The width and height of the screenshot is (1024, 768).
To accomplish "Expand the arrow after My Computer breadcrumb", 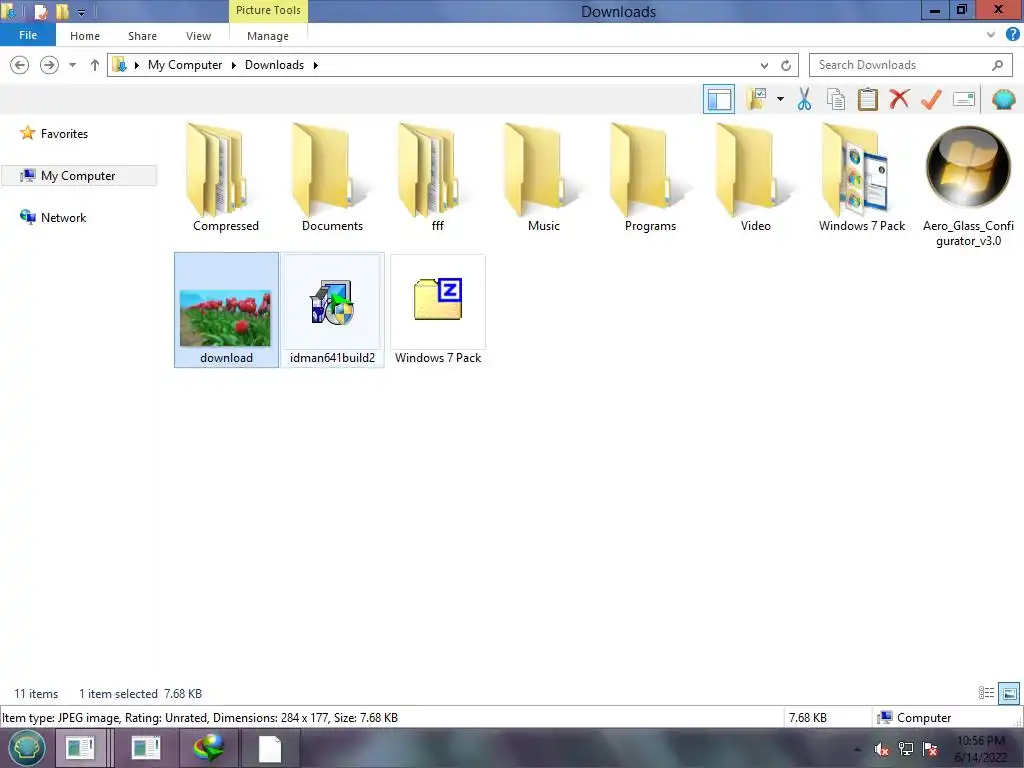I will point(233,65).
